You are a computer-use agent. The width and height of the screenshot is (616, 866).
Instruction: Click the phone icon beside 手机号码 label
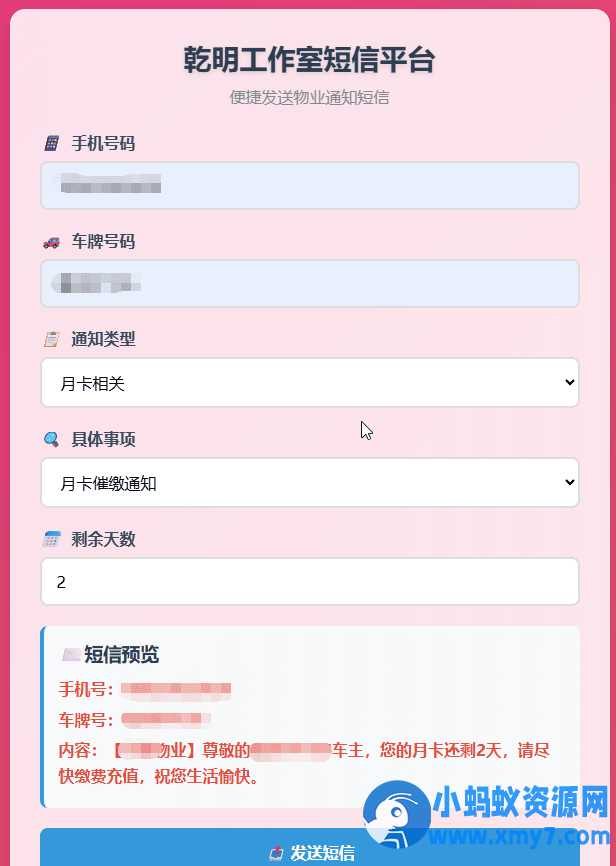click(x=50, y=143)
